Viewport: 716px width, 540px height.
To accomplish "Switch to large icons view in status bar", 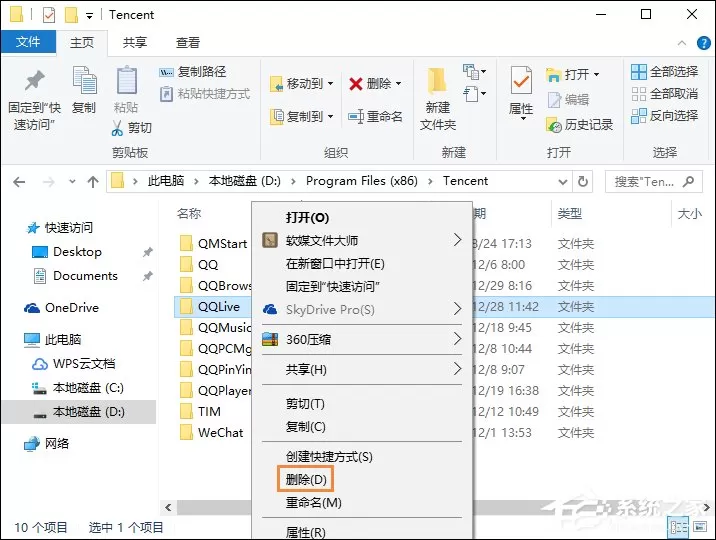I will coord(700,527).
